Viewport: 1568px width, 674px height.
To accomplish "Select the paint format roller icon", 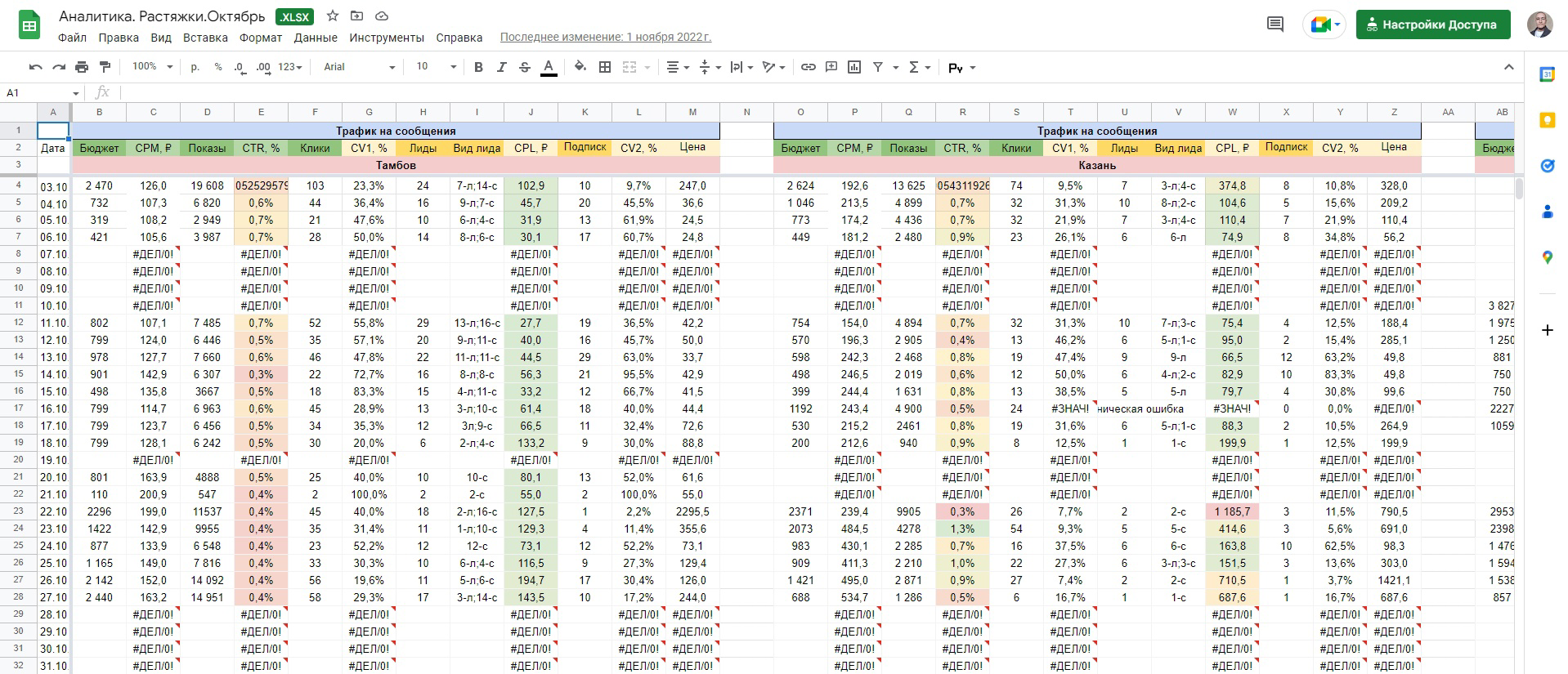I will [x=105, y=67].
